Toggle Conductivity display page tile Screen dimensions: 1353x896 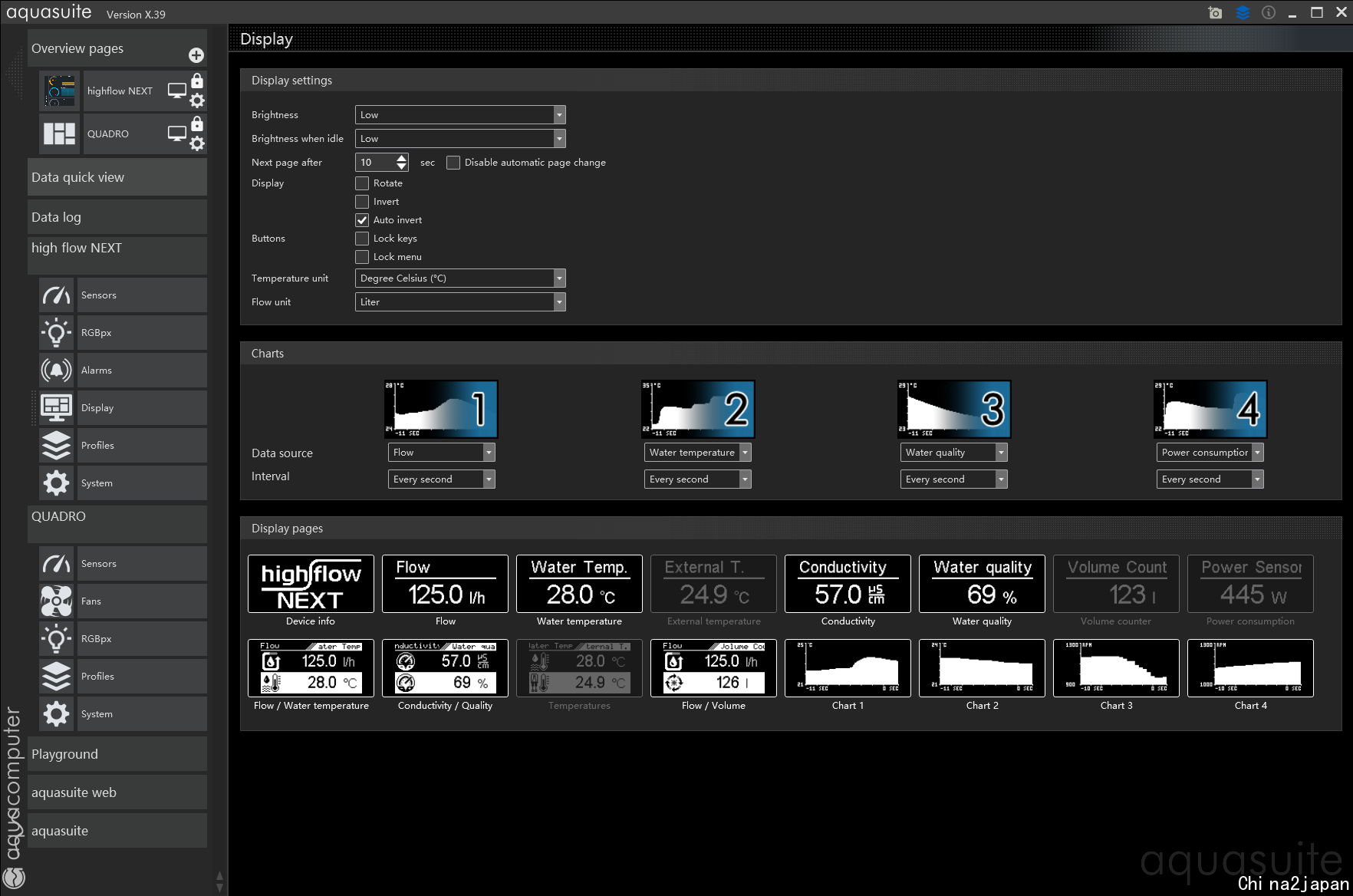pyautogui.click(x=848, y=584)
